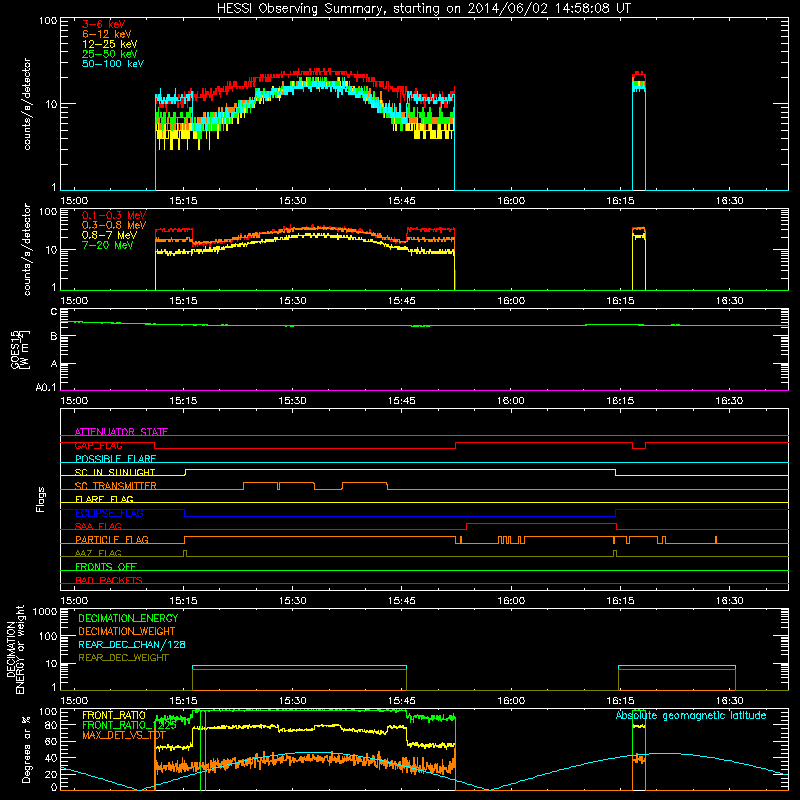
Task: Click the FRONTS_OFF flag label
Action: pos(106,567)
